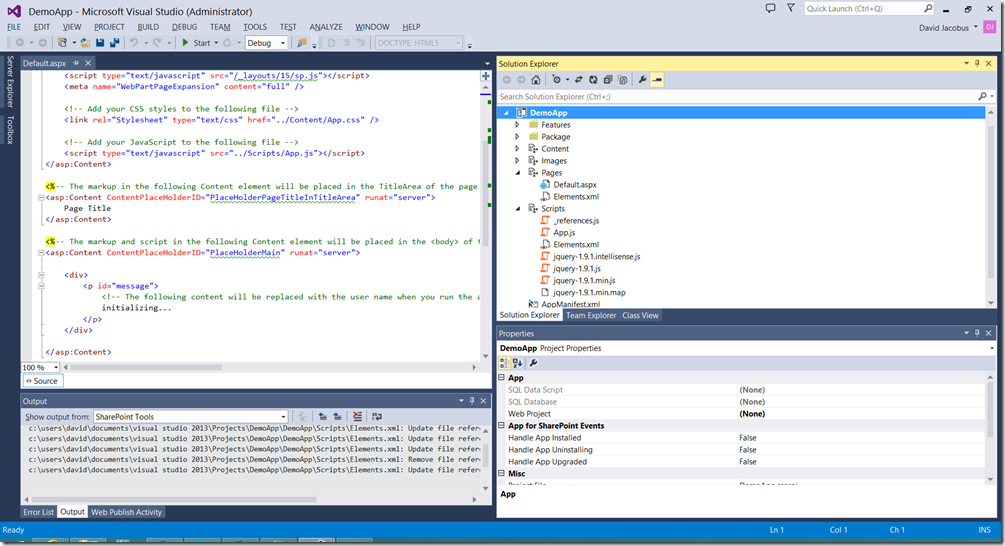This screenshot has height=546, width=1005.
Task: Open the ANALYZE menu
Action: click(326, 27)
